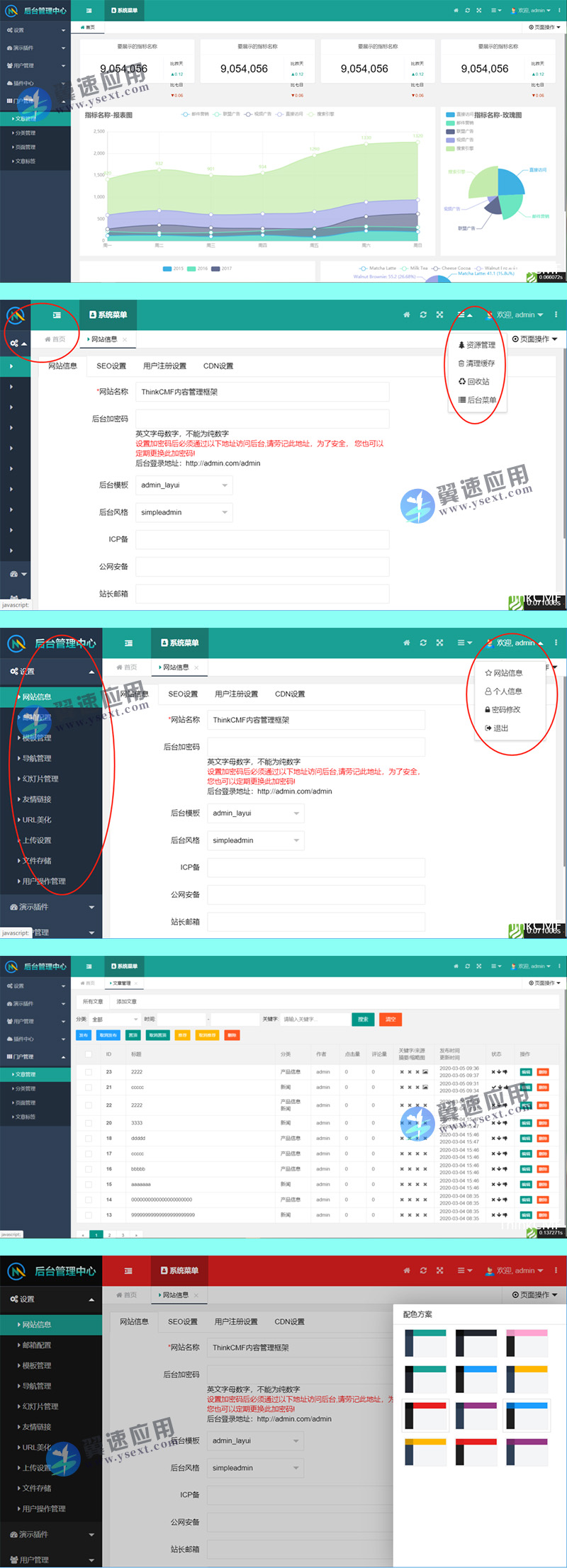Open the 分类 dropdown showing 全部
Viewport: 567px width, 1568px height.
coord(115,1019)
